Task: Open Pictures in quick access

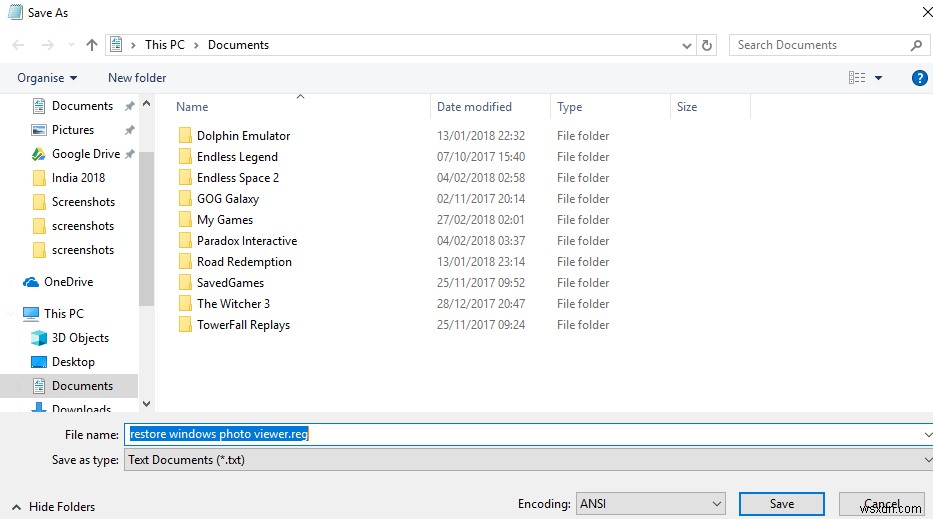Action: [73, 130]
